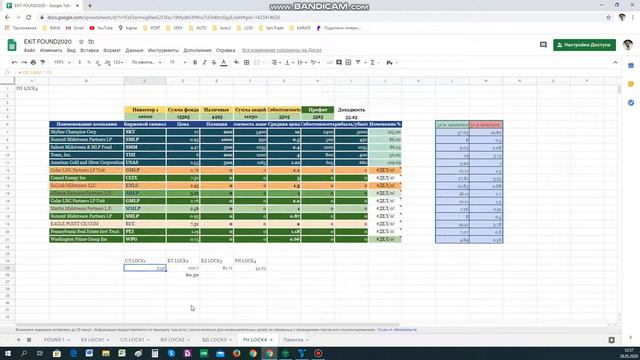Open the Windows Start menu
640x360 pixels.
click(7, 353)
